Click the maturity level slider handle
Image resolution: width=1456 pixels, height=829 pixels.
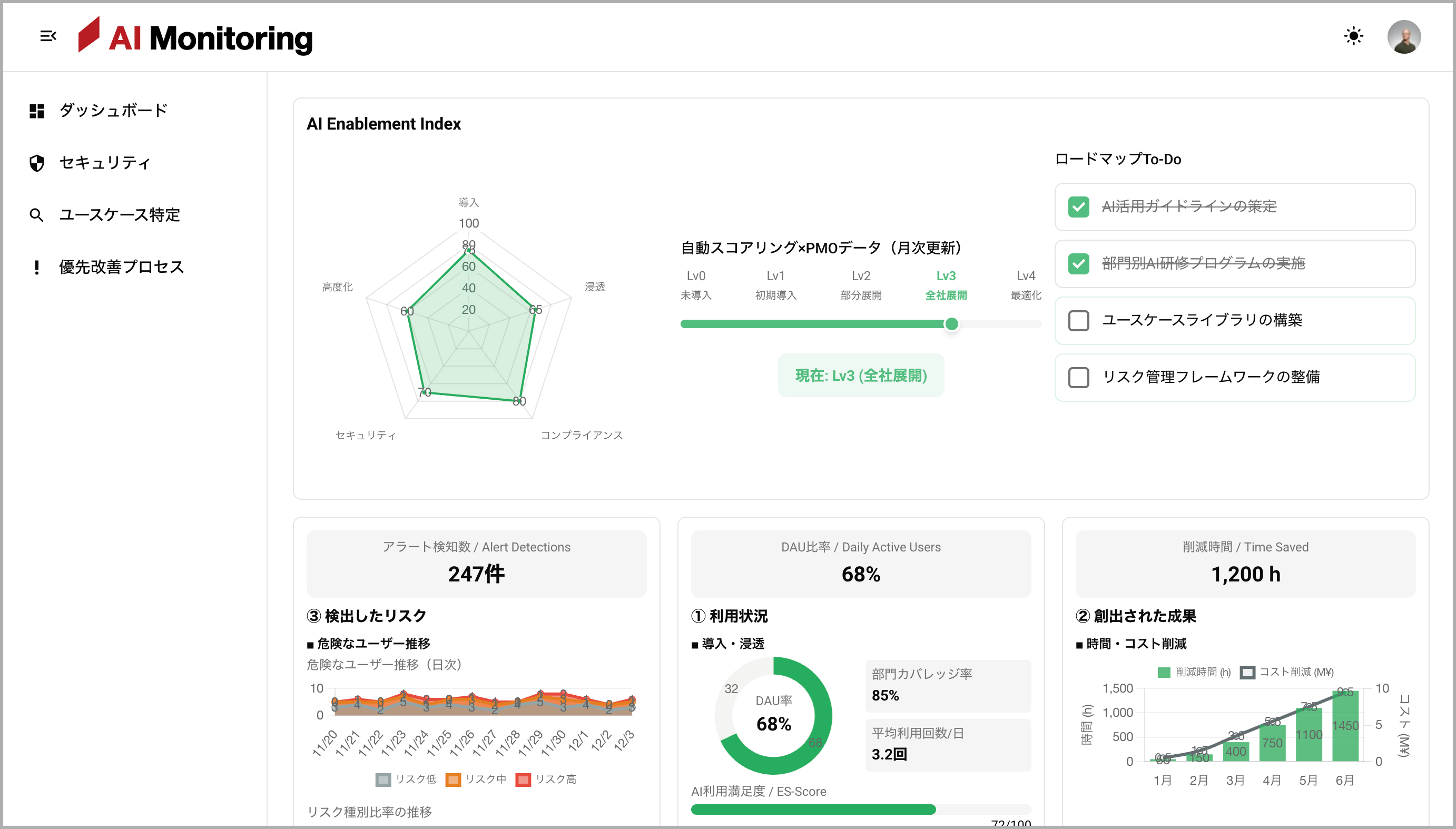tap(951, 324)
